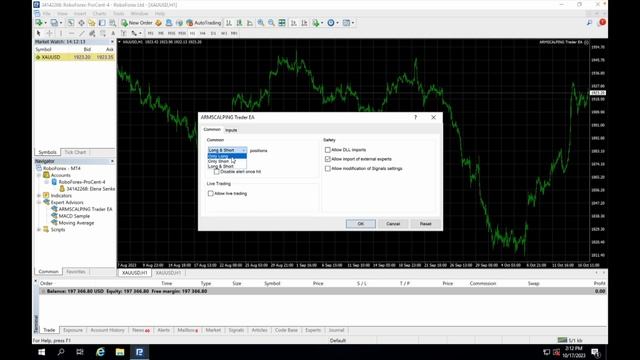Open the Journal tab in the terminal
Image resolution: width=640 pixels, height=360 pixels.
336,330
